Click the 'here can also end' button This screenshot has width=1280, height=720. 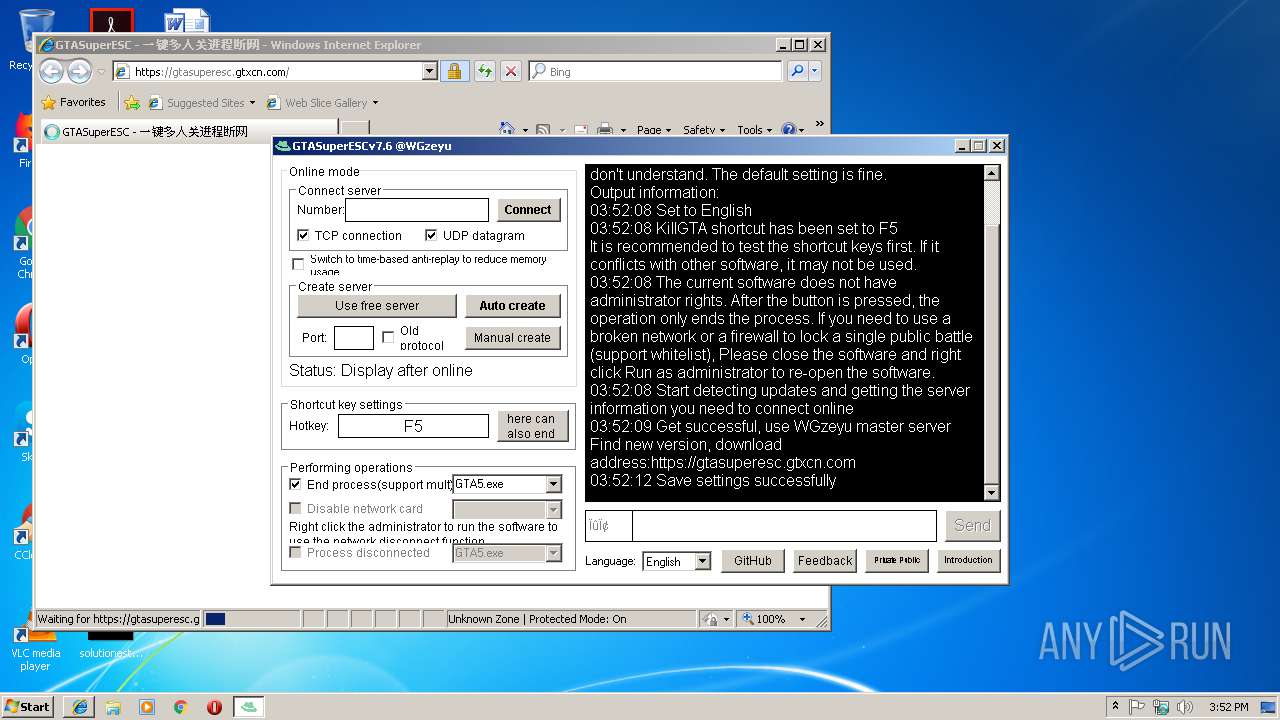531,426
